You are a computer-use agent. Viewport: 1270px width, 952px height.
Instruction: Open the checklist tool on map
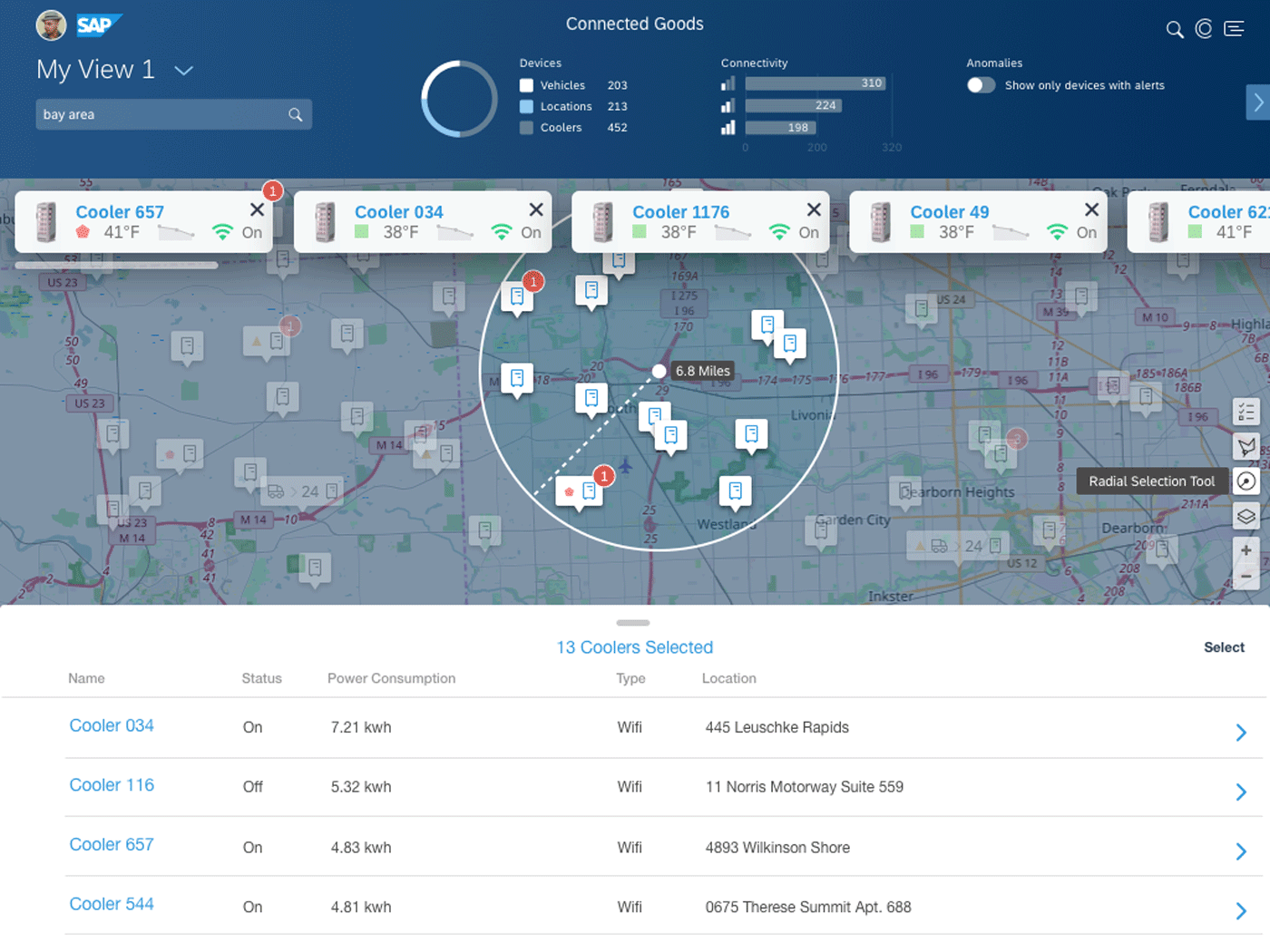[x=1246, y=412]
